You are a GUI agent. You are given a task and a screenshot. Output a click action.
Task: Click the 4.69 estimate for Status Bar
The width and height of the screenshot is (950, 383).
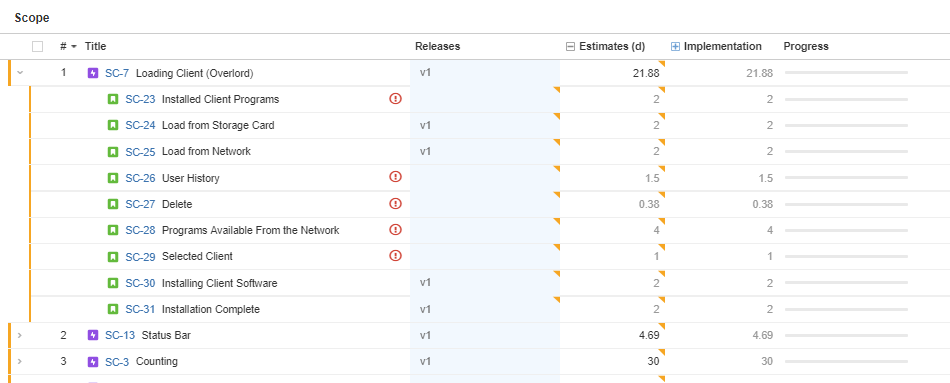649,335
